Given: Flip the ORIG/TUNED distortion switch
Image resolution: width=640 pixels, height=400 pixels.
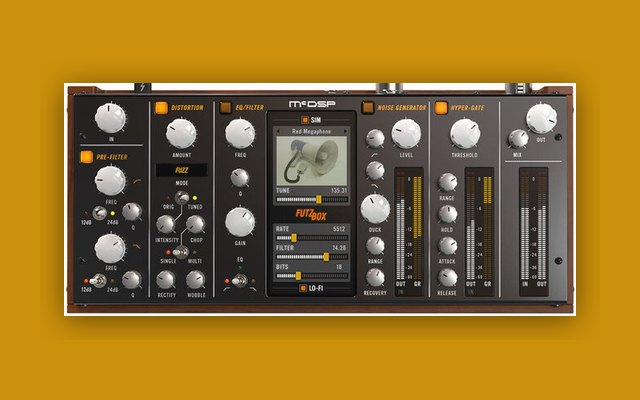Looking at the screenshot, I should [x=182, y=198].
